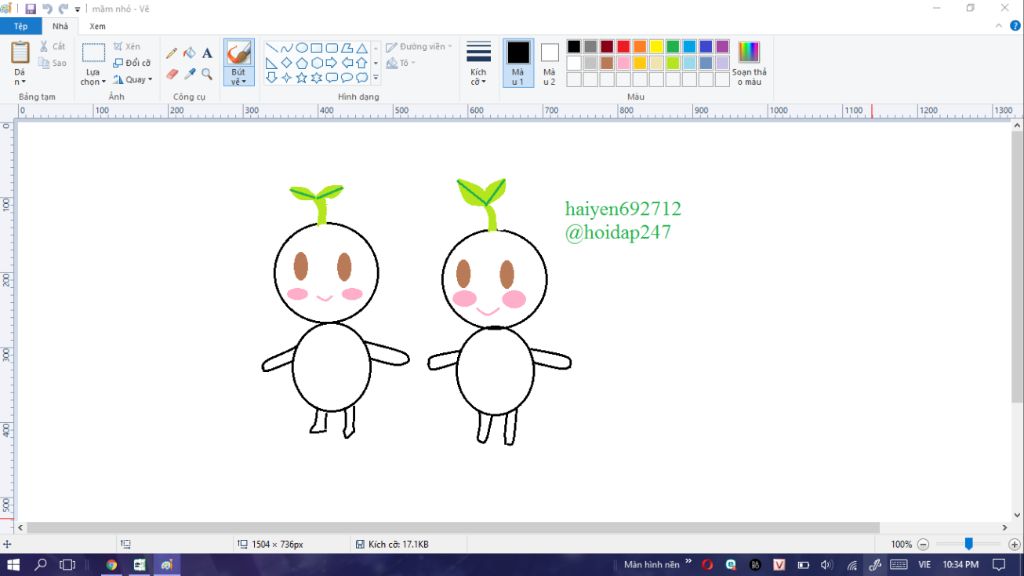Collapse the ribbon with the chevron
This screenshot has height=576, width=1024.
(x=999, y=26)
